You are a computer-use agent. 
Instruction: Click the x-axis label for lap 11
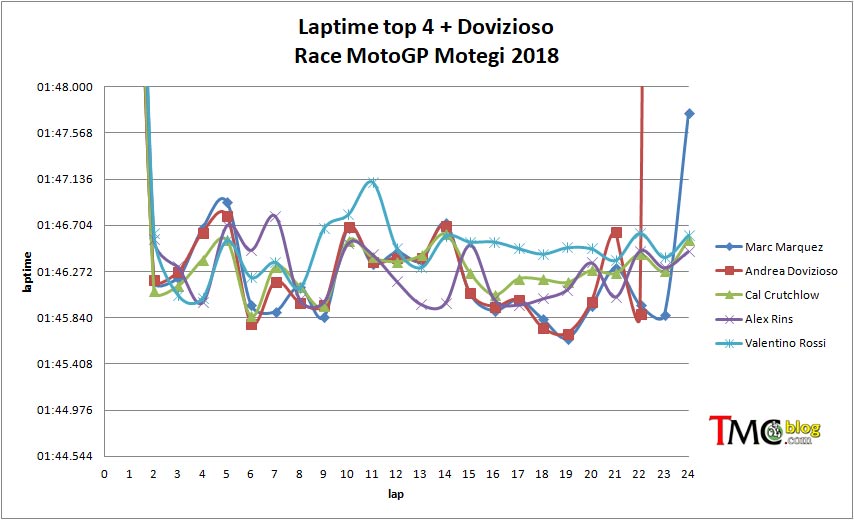point(371,474)
